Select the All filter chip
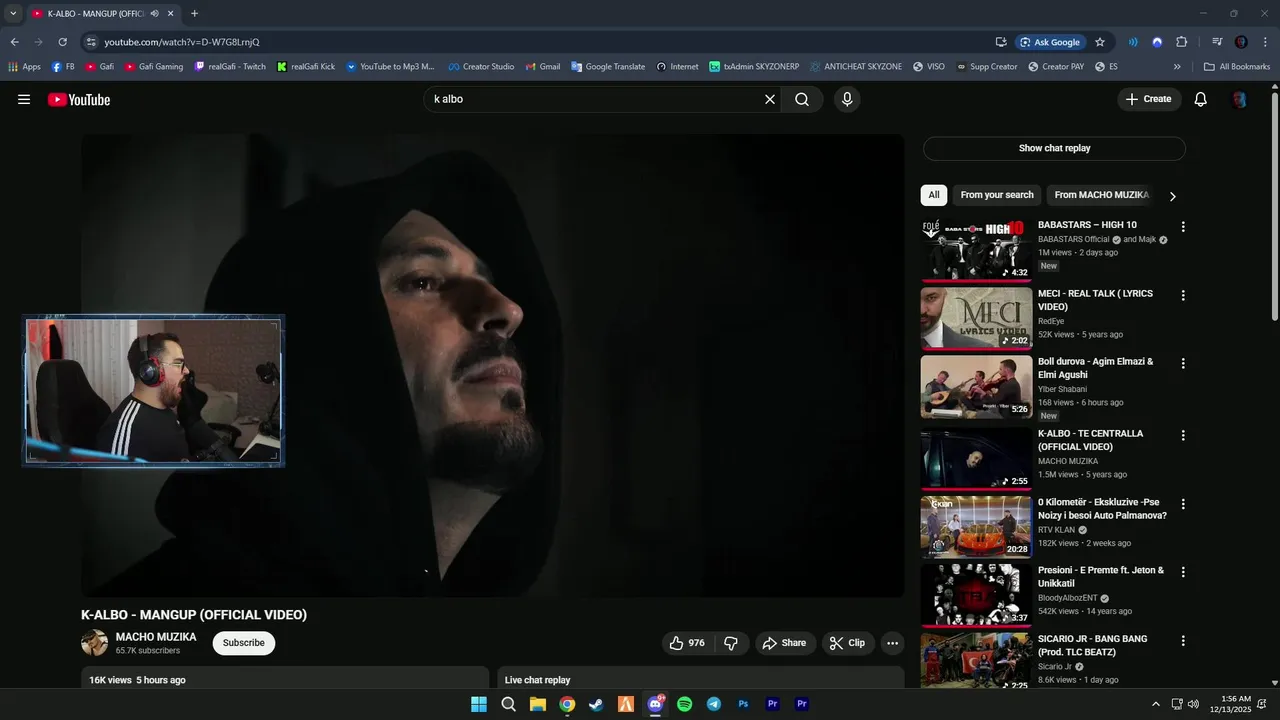Image resolution: width=1280 pixels, height=720 pixels. point(934,195)
